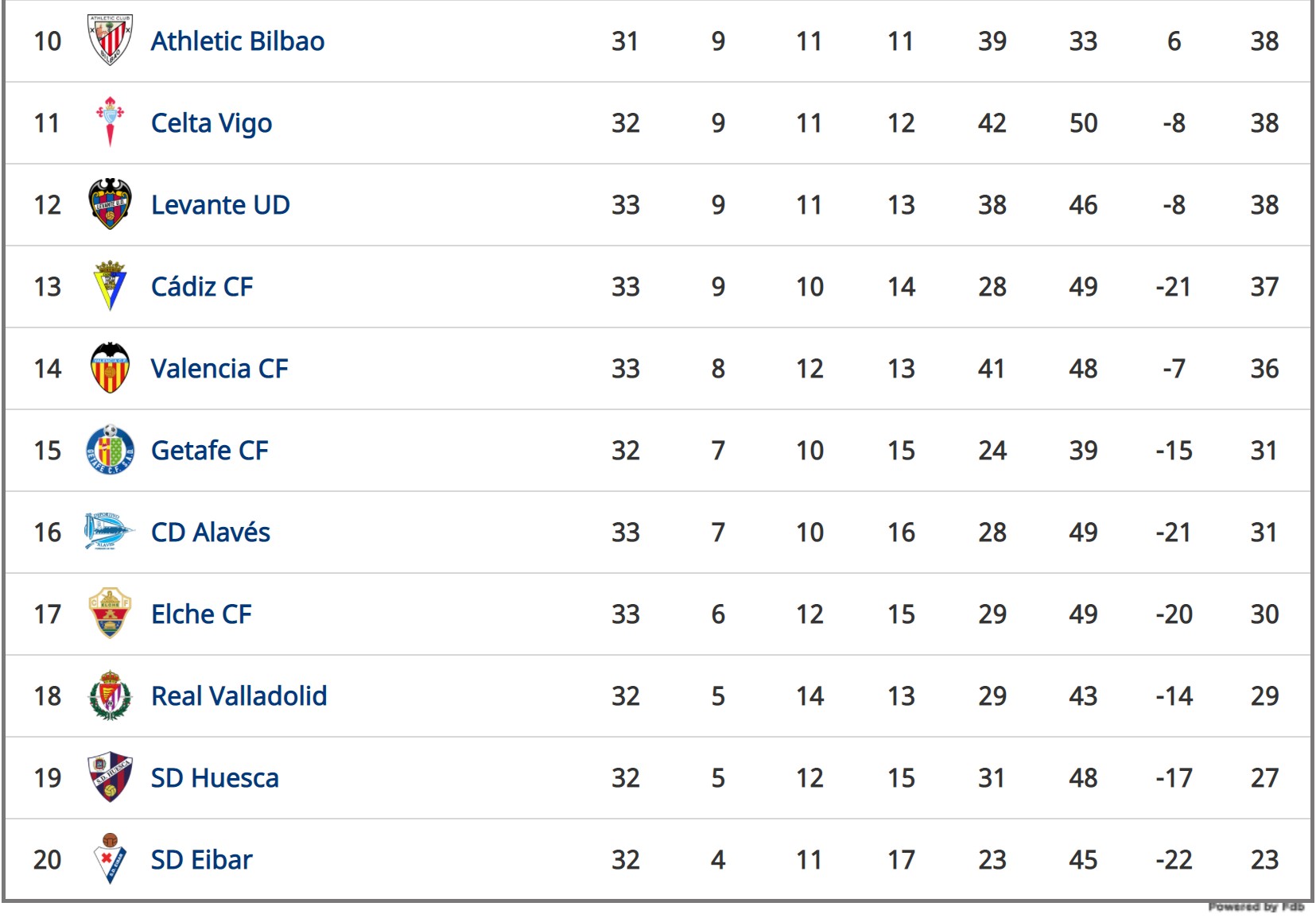Click the Levante UD club crest
Viewport: 1316px width, 918px height.
(x=110, y=203)
